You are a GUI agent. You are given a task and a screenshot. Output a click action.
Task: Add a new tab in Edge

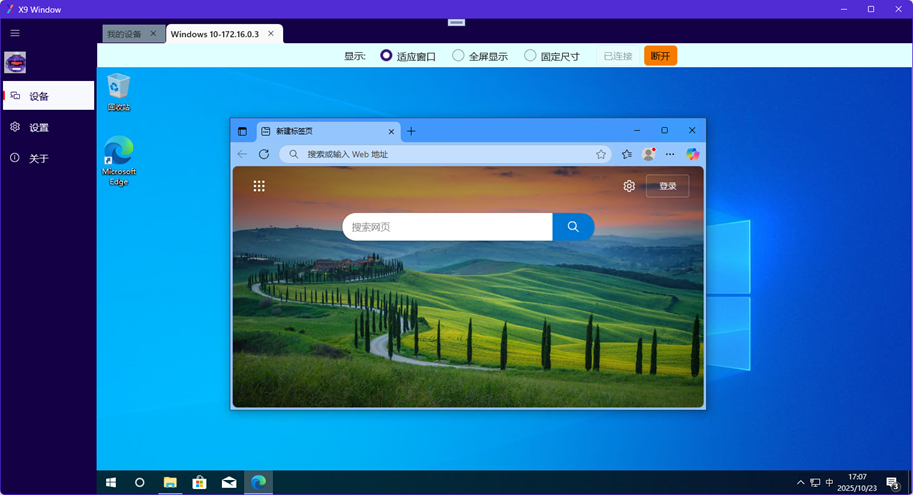coord(411,131)
